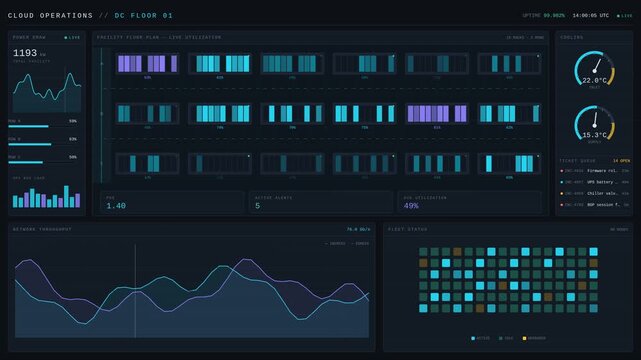Click the degraded node in the top fleet row
This screenshot has height=360, width=641.
[457, 252]
